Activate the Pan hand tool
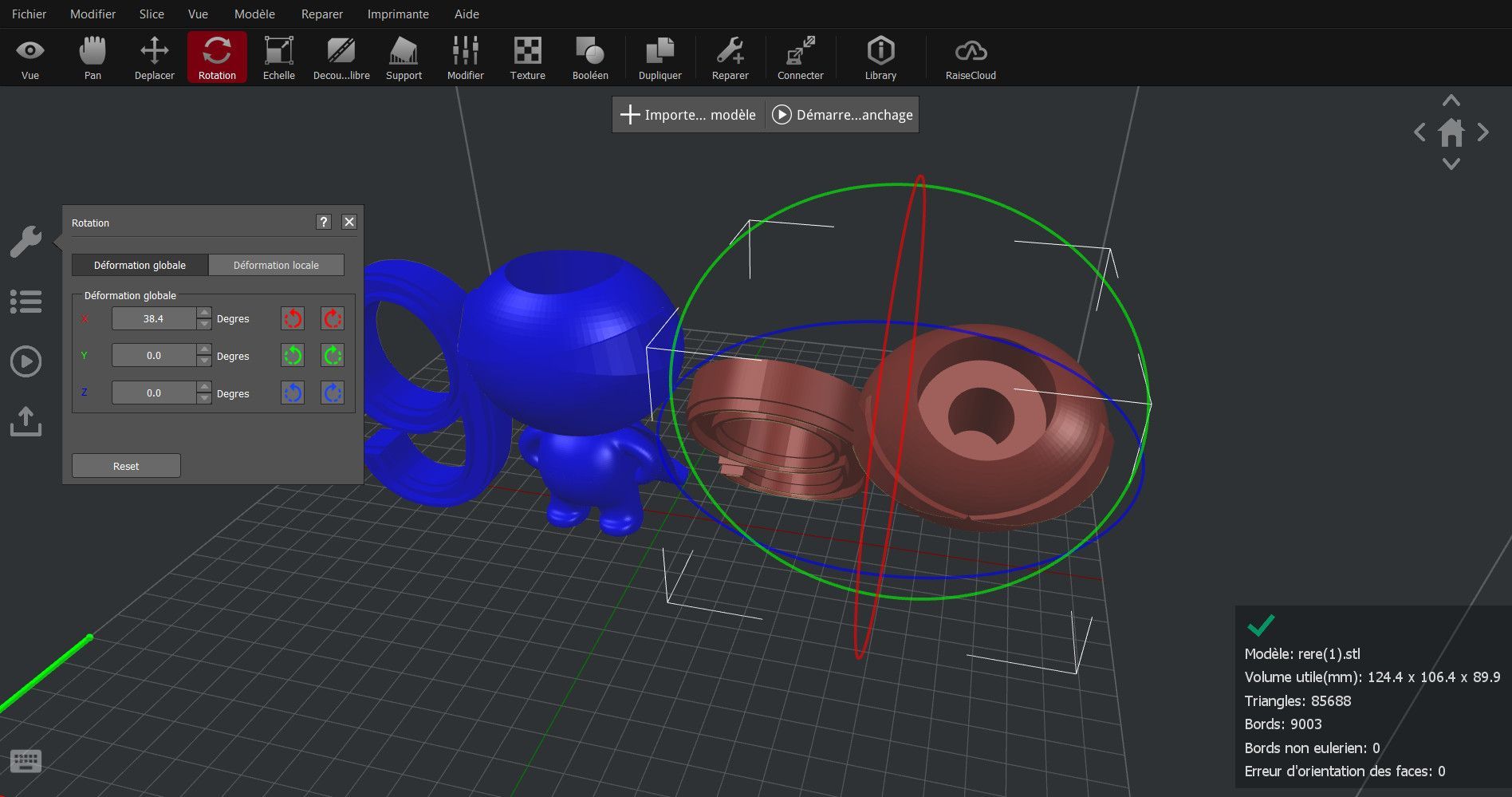The width and height of the screenshot is (1512, 797). point(93,57)
